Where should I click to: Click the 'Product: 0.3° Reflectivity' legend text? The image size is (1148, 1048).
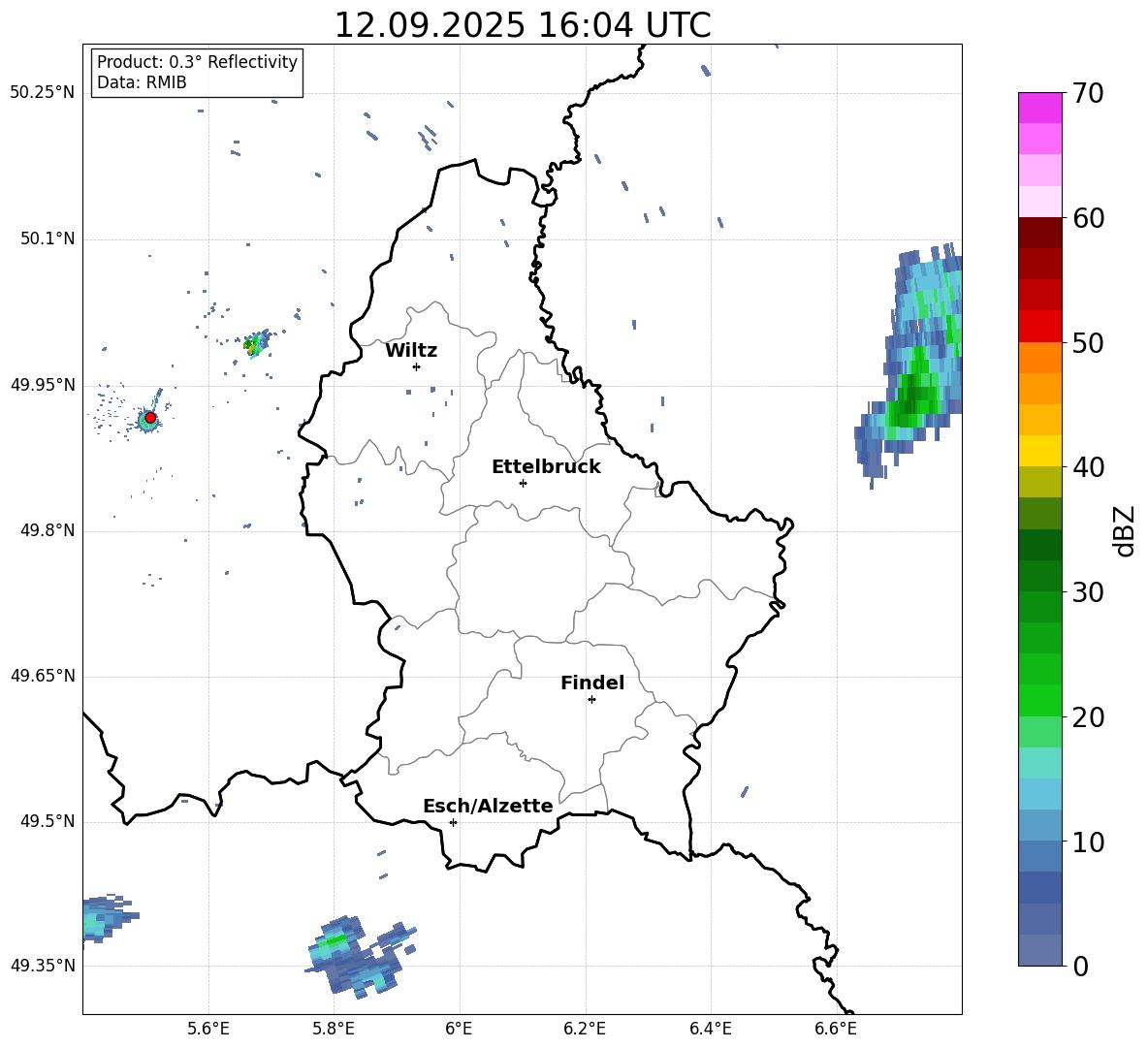pos(197,61)
